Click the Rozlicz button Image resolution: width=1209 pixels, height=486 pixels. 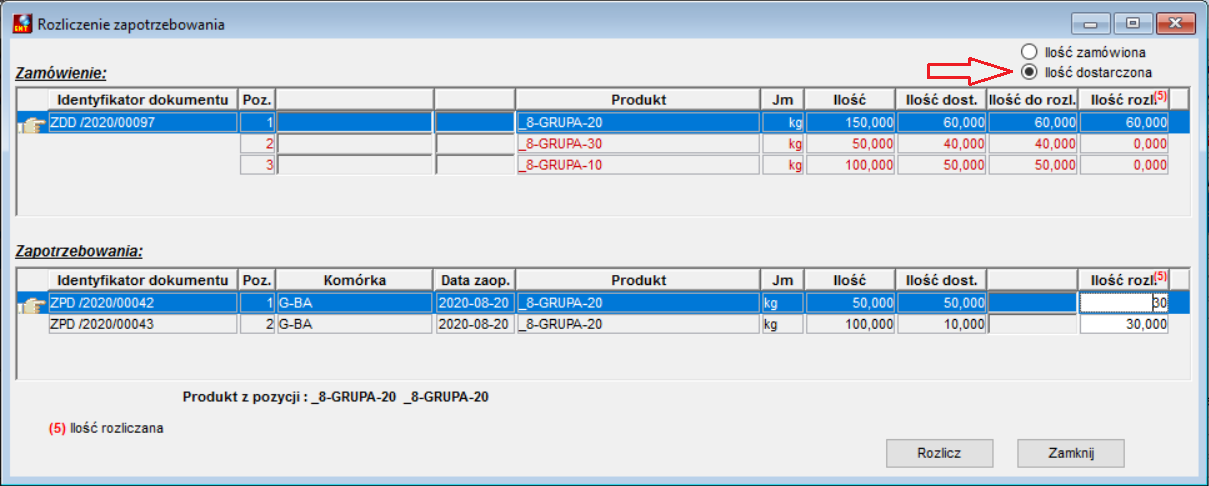pos(939,453)
